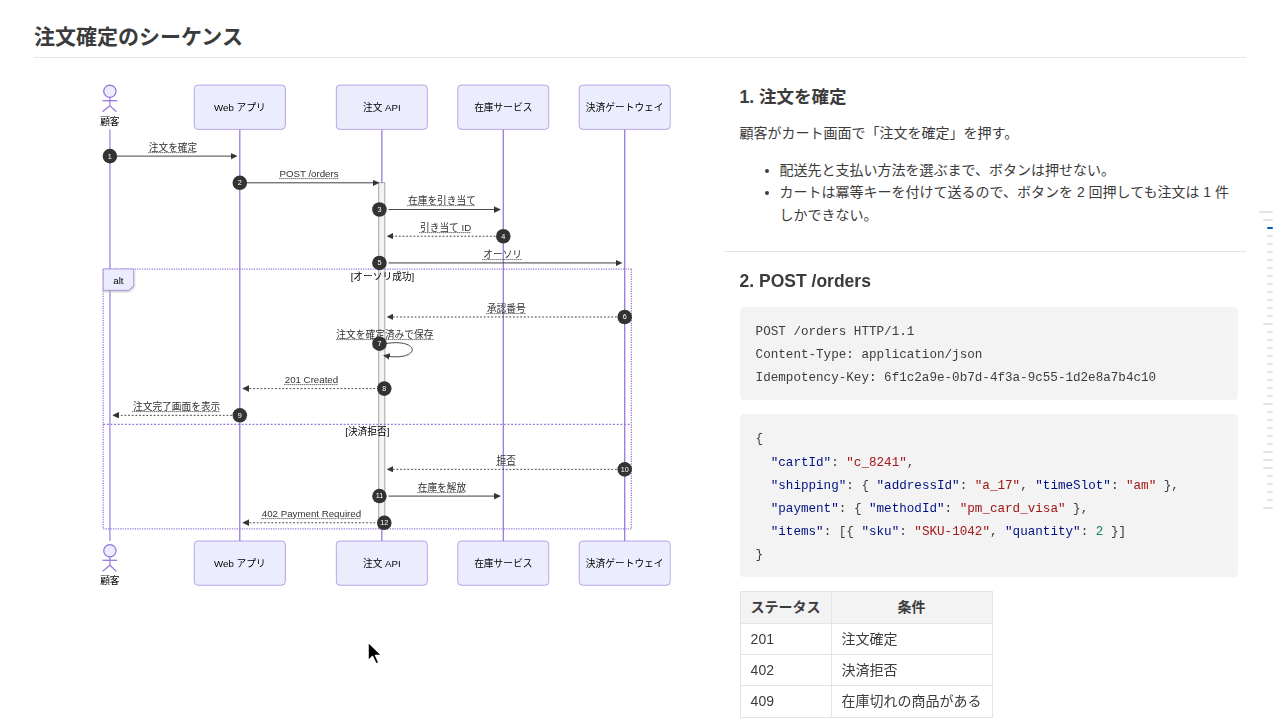This screenshot has width=1280, height=720.
Task: Click sequence number badge 4
Action: (x=503, y=237)
